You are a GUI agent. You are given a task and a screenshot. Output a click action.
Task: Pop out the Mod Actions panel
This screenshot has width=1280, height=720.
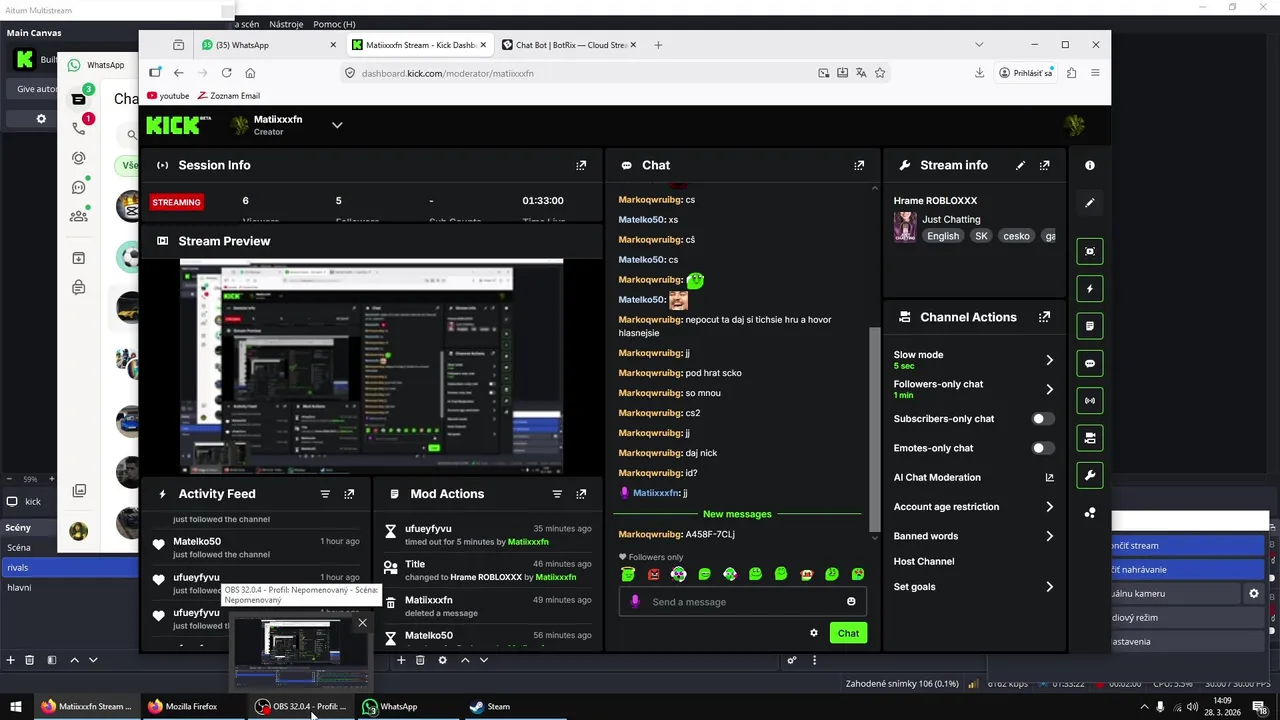[581, 494]
